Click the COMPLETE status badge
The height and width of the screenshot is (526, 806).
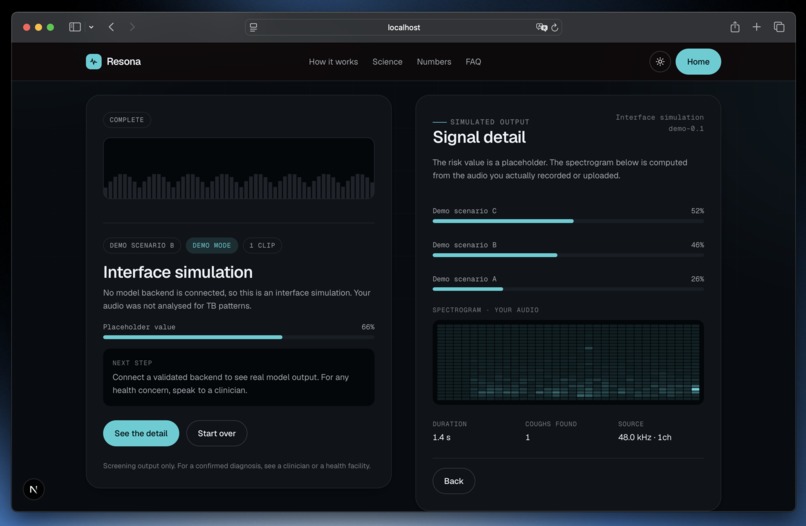click(126, 120)
